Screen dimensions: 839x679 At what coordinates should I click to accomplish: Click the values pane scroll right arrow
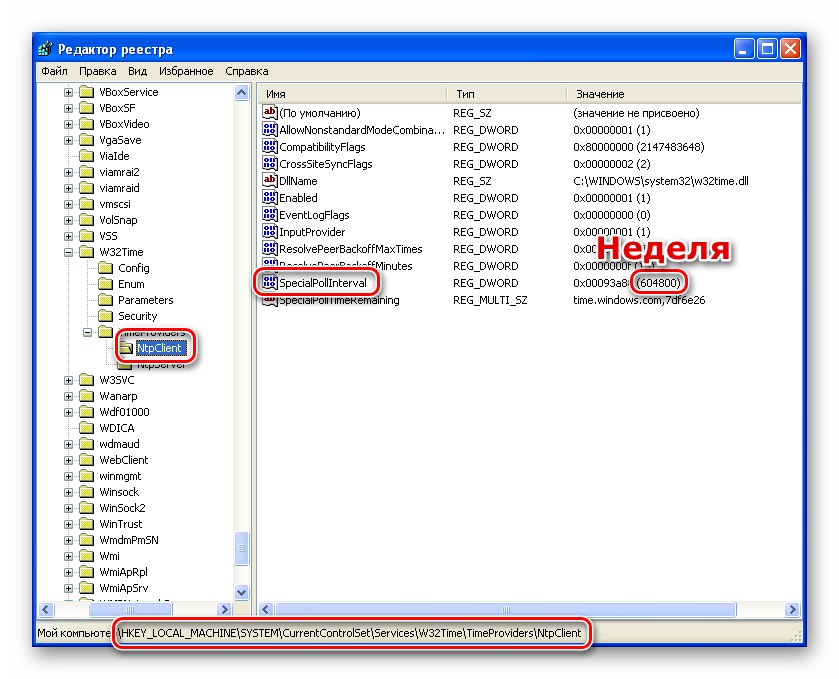click(792, 609)
